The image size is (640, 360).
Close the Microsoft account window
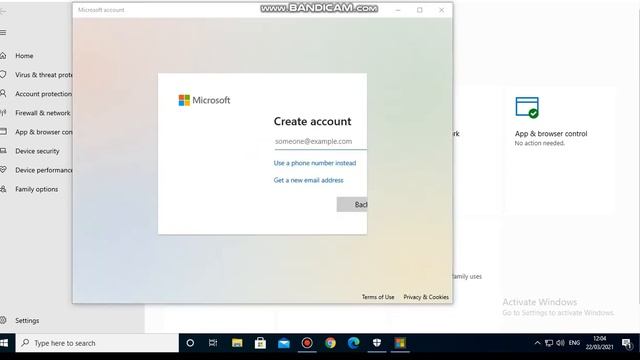tap(441, 10)
